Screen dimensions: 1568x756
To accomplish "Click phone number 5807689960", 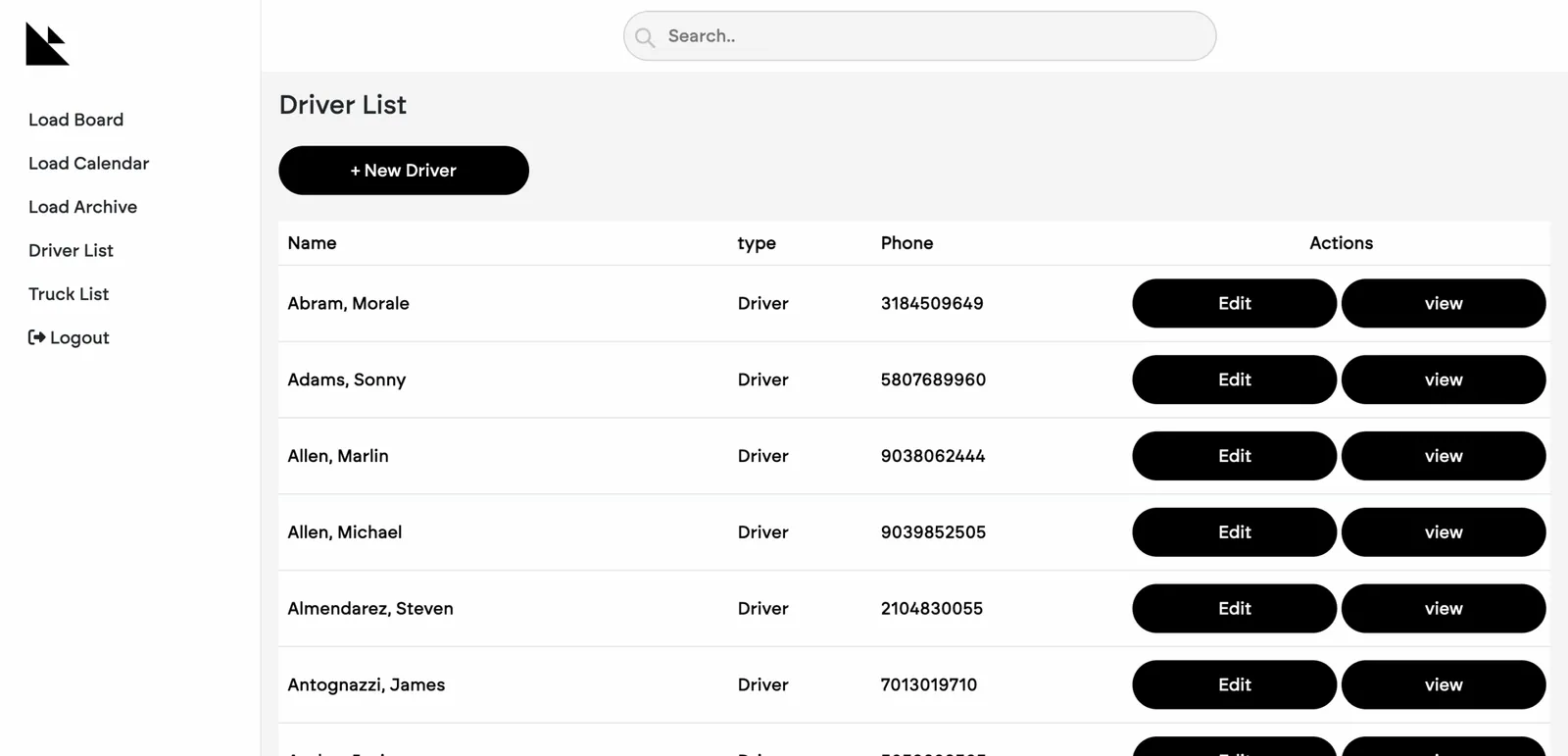I will (x=933, y=380).
